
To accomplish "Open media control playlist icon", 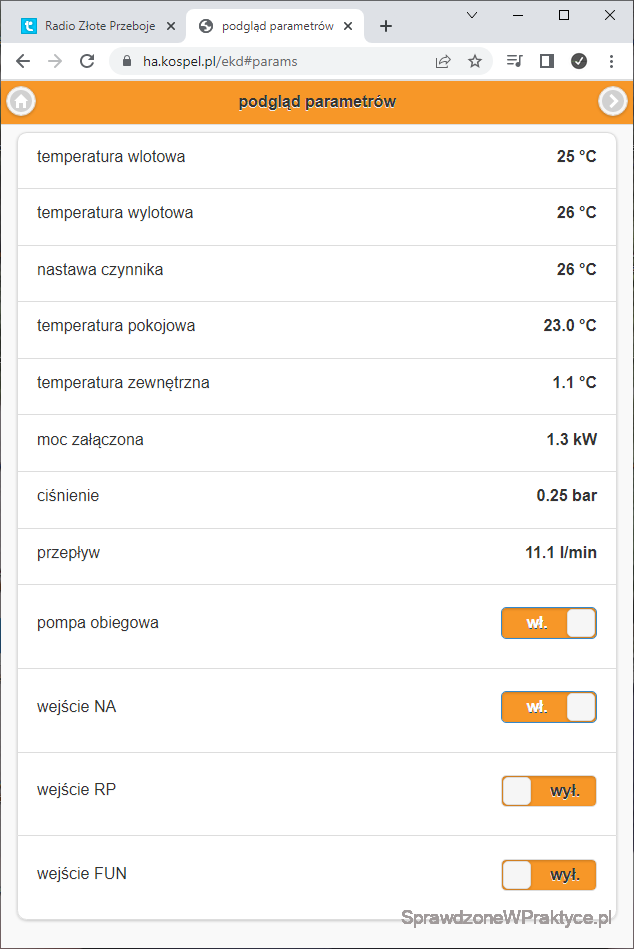I will pyautogui.click(x=514, y=61).
